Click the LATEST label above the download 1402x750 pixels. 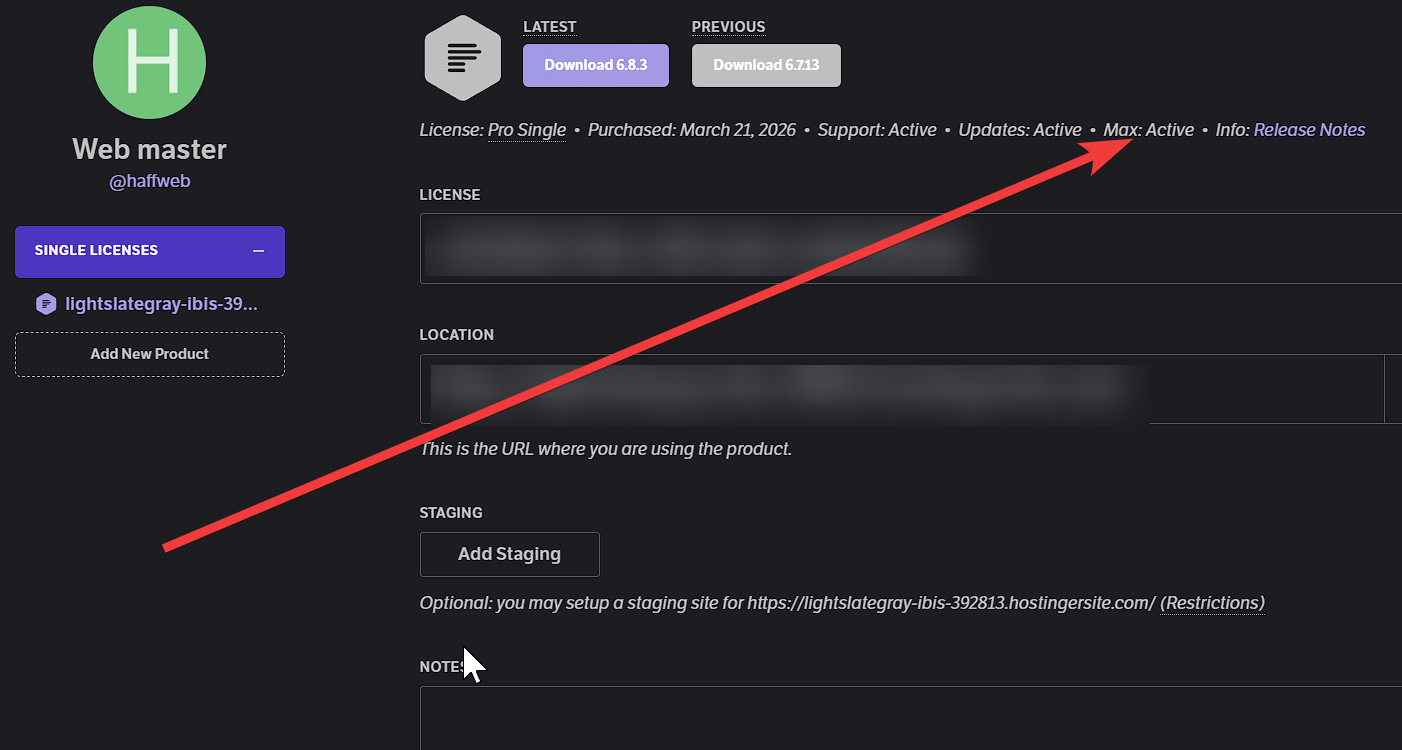point(549,27)
